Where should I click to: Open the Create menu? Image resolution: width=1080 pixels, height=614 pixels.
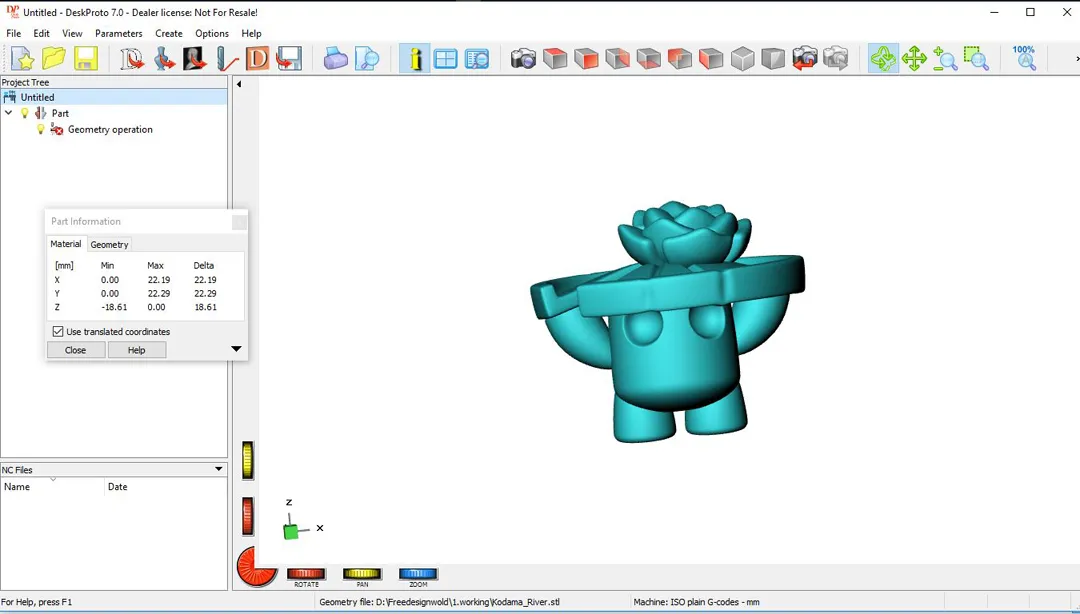(169, 33)
